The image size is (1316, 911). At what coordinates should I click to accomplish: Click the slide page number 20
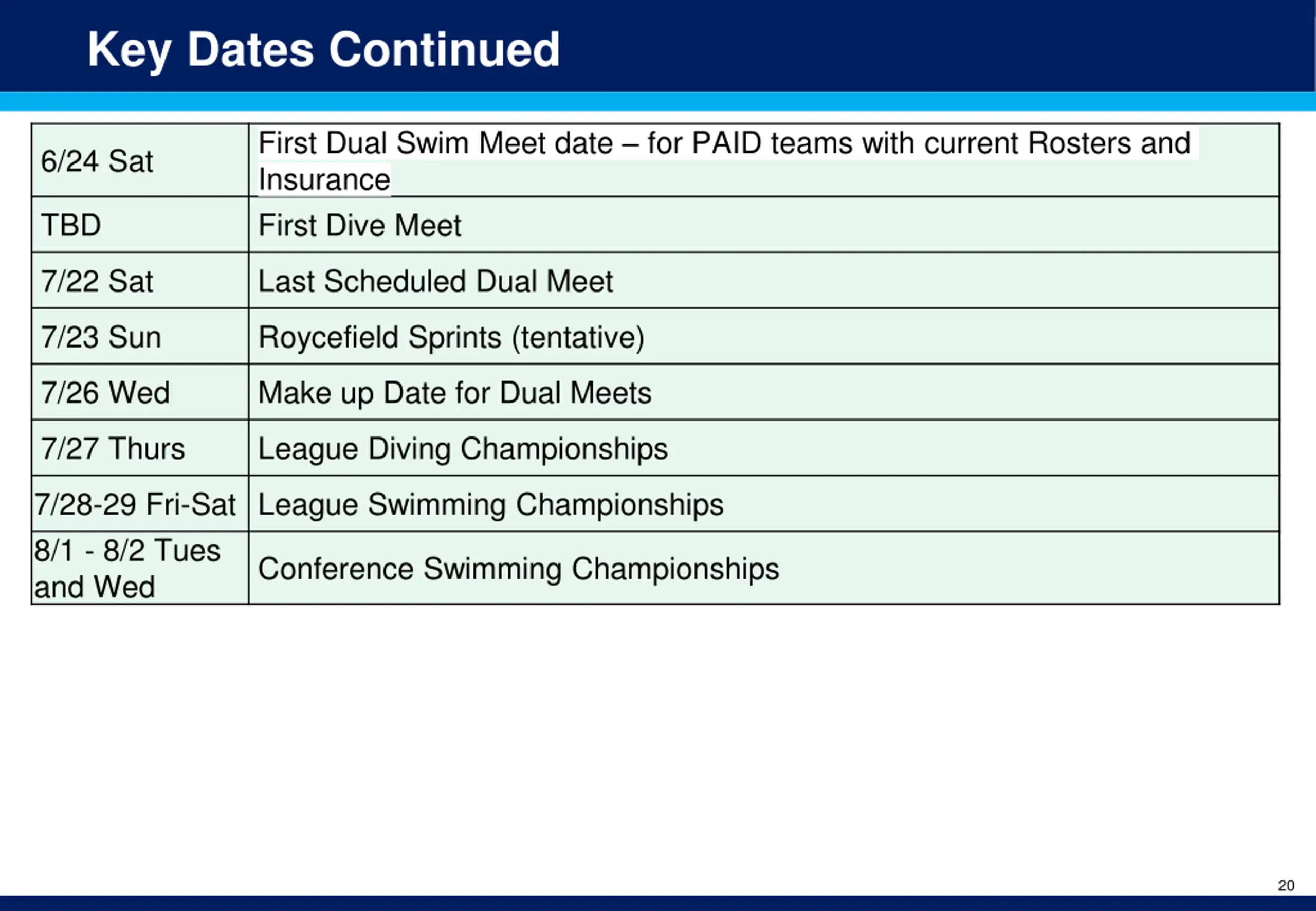[x=1286, y=885]
